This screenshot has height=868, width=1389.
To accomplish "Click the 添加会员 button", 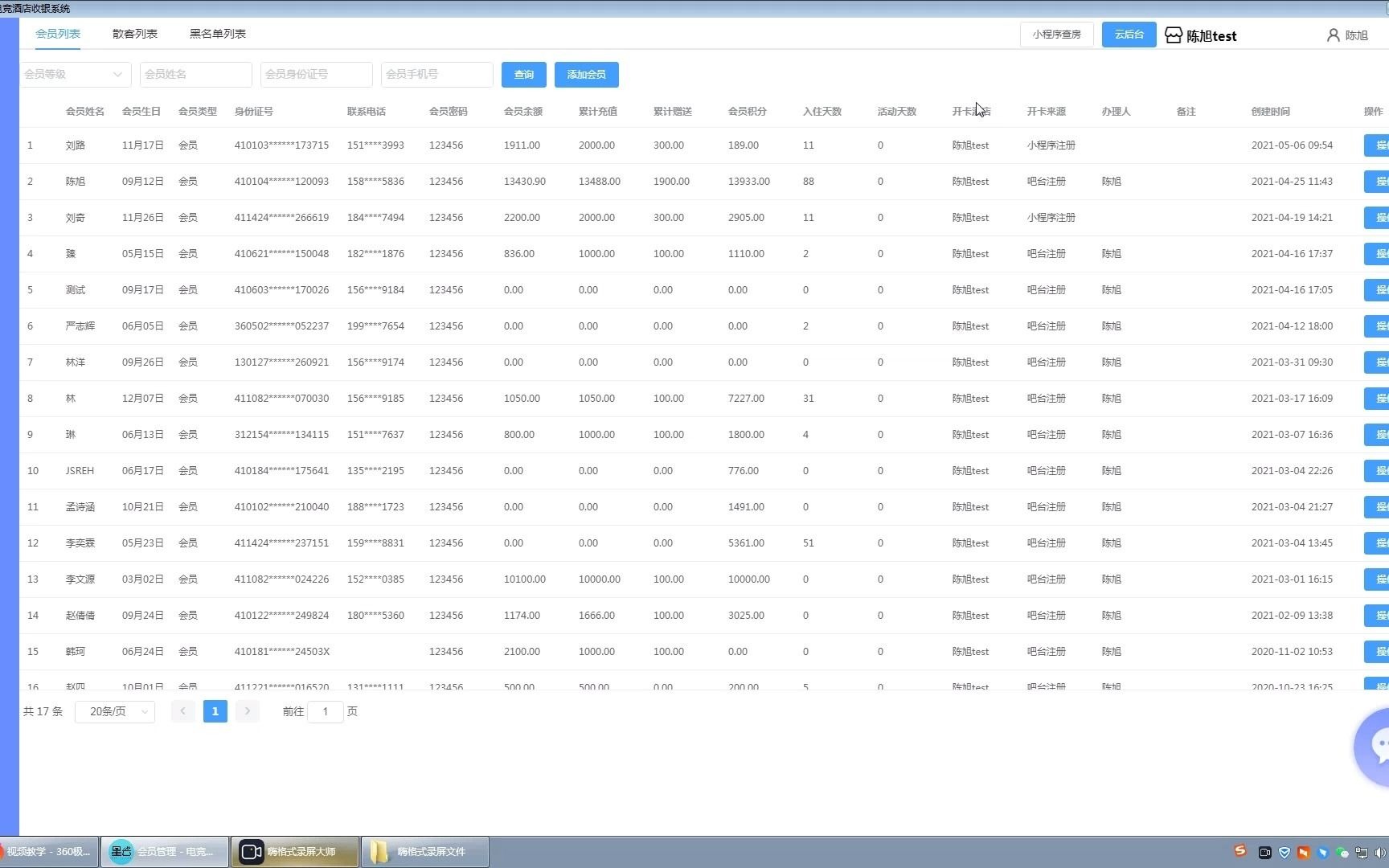I will [x=587, y=75].
